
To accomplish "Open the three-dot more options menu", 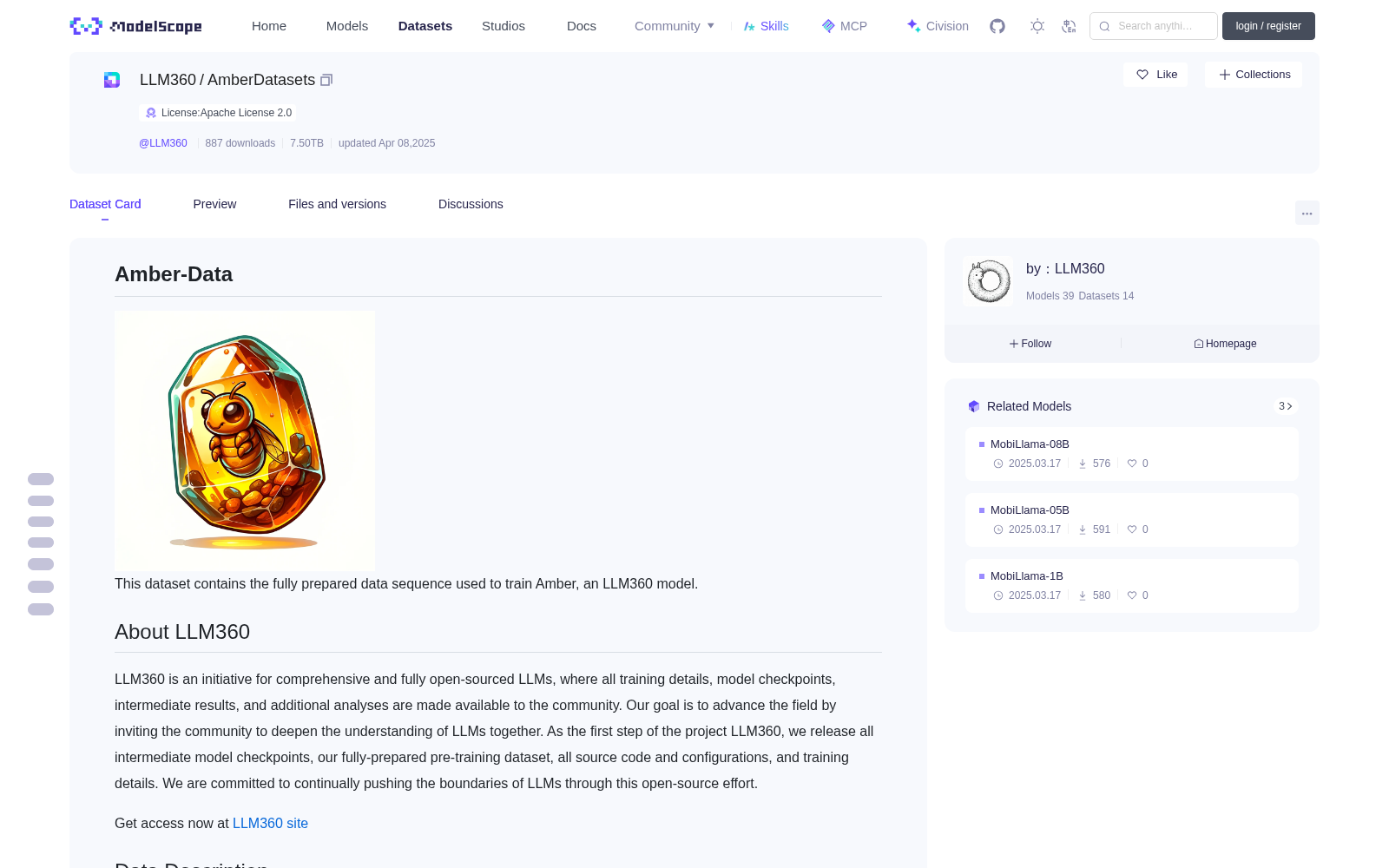I will coord(1307,213).
